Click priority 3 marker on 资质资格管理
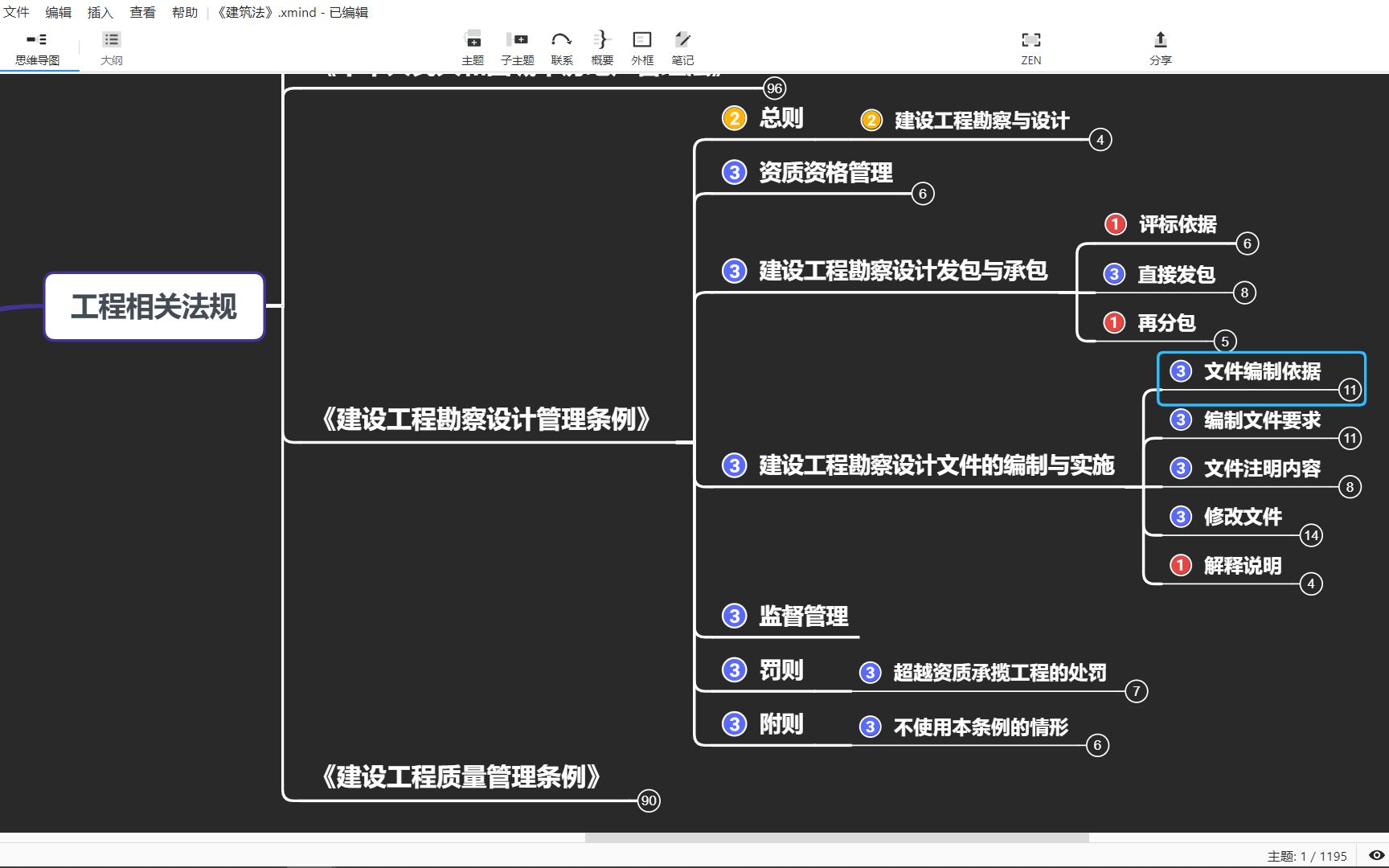The image size is (1389, 868). 734,172
